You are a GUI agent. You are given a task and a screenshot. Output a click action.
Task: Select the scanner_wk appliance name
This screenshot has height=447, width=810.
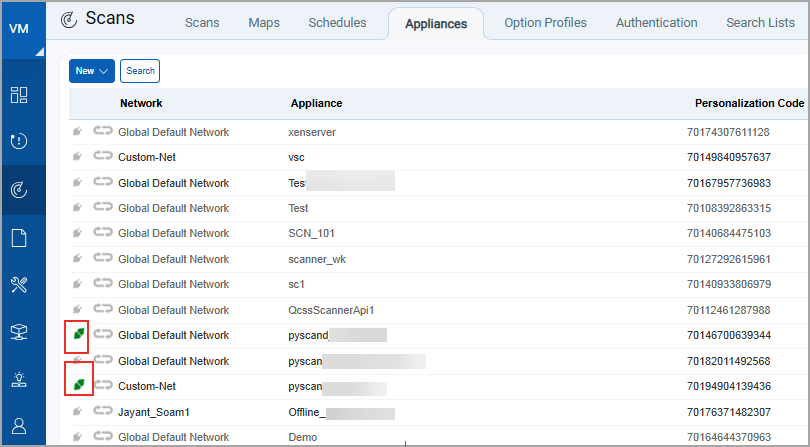point(317,259)
